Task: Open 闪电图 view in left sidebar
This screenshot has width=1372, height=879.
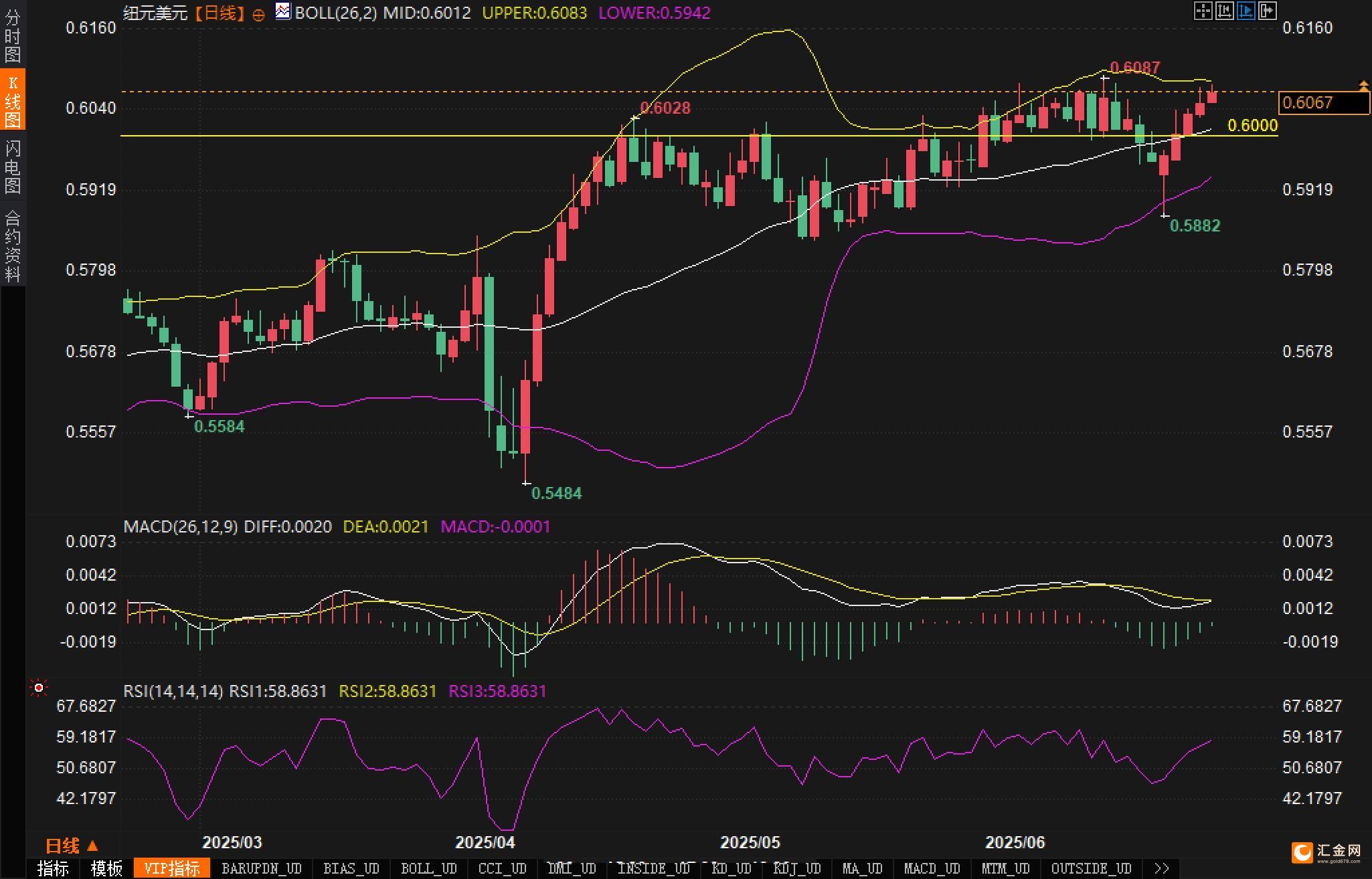Action: 13,167
